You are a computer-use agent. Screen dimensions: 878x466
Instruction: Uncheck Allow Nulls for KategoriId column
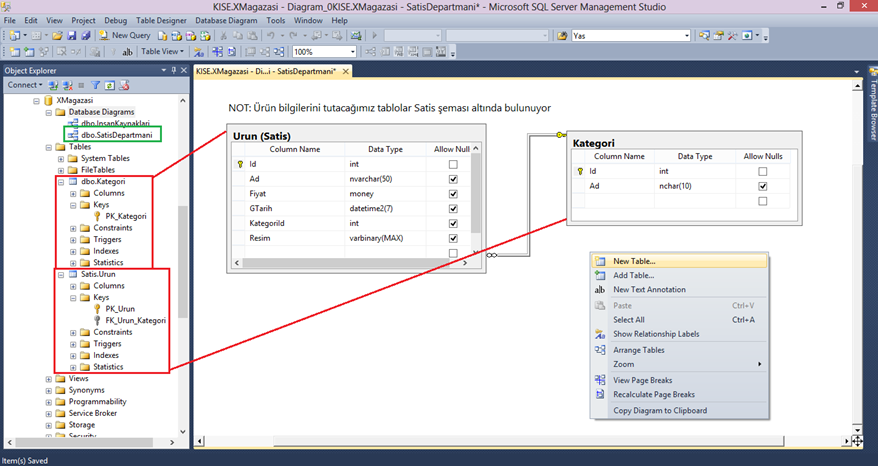click(x=453, y=223)
